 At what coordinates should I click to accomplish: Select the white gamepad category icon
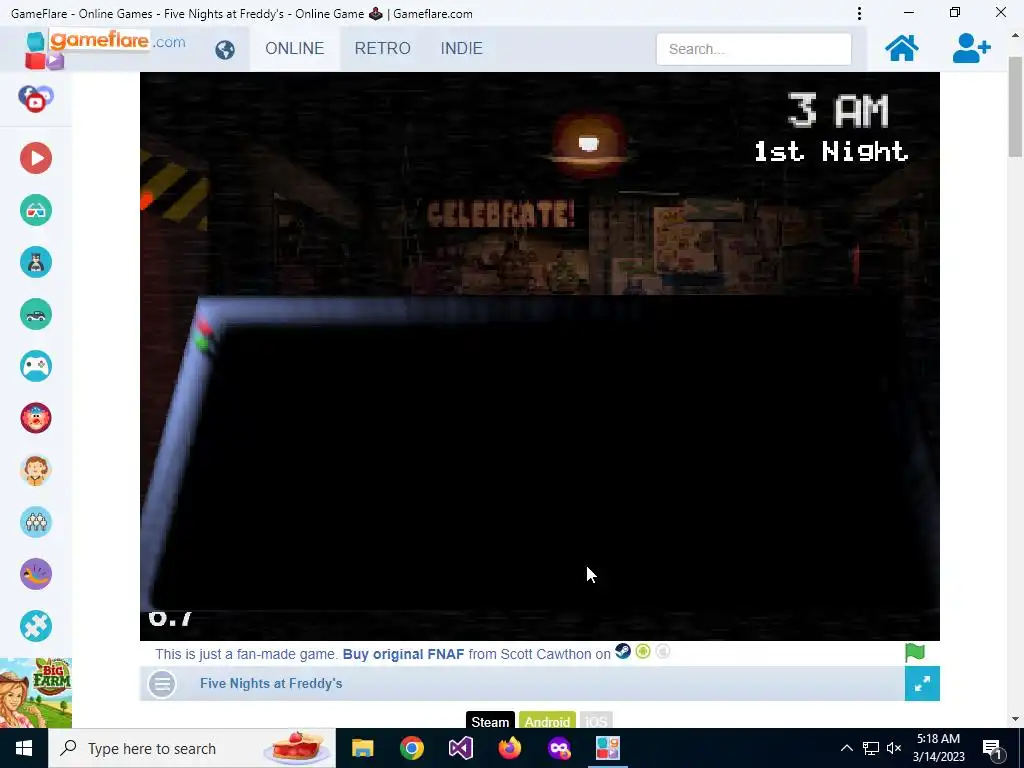tap(36, 366)
